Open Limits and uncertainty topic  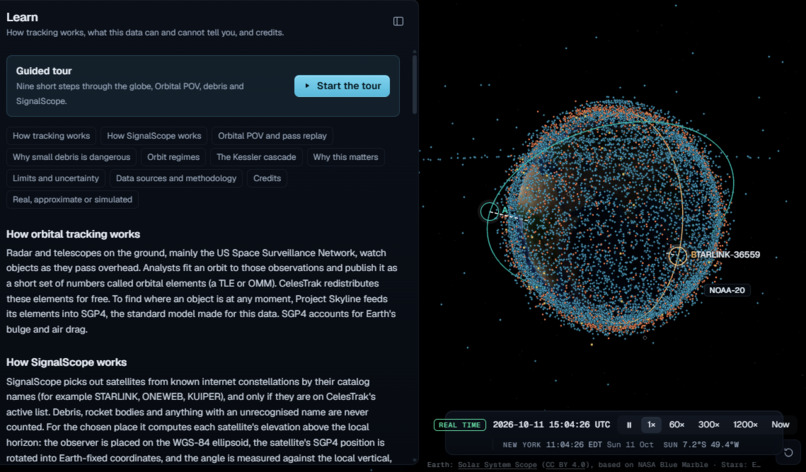tap(56, 178)
